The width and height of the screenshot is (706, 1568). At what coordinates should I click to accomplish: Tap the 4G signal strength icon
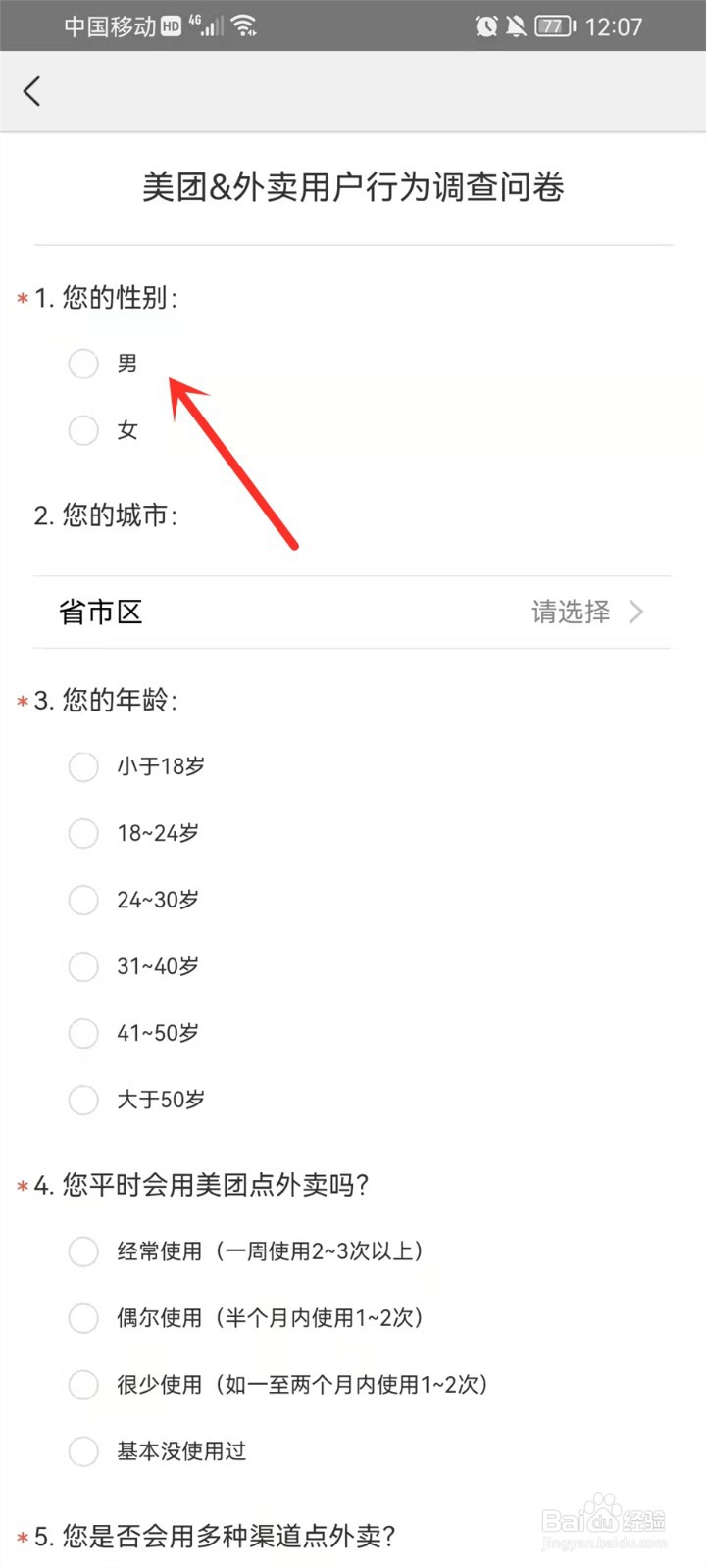point(207,26)
